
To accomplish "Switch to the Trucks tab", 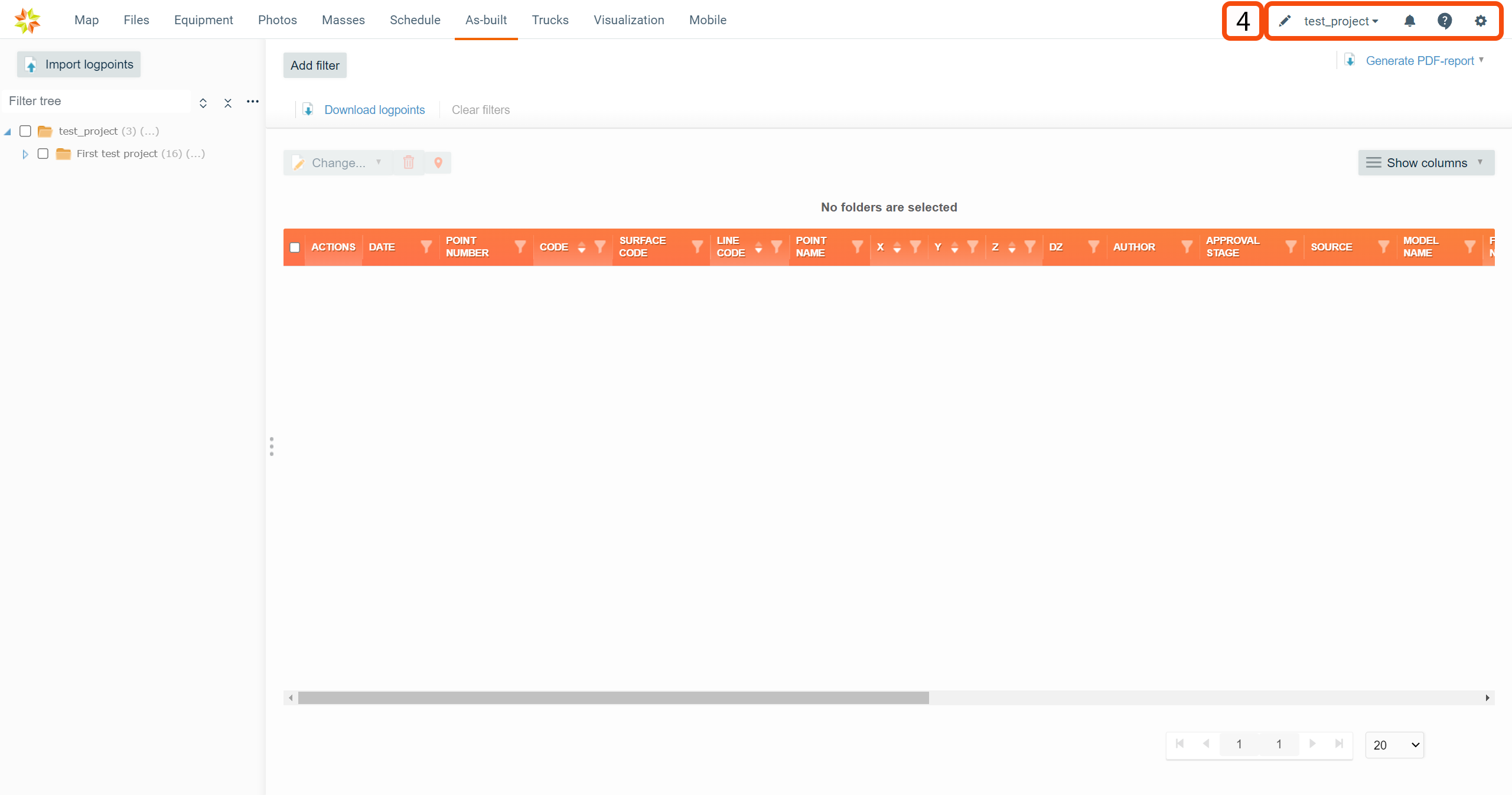I will tap(550, 20).
